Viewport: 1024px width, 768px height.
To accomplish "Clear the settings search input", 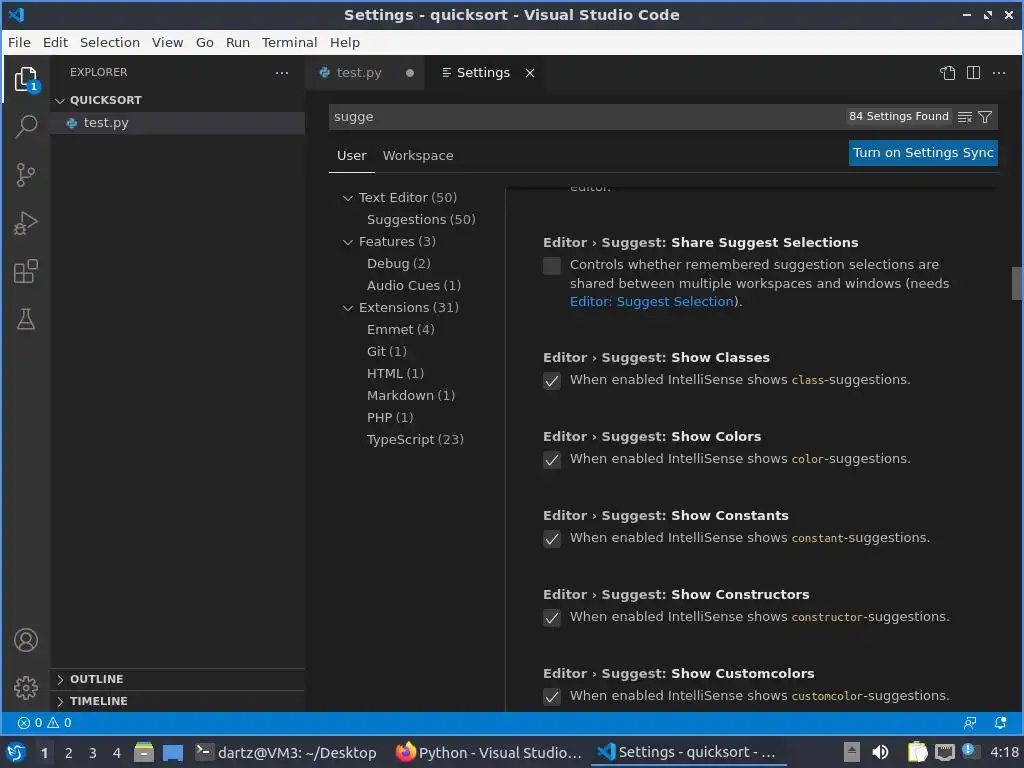I will point(965,117).
